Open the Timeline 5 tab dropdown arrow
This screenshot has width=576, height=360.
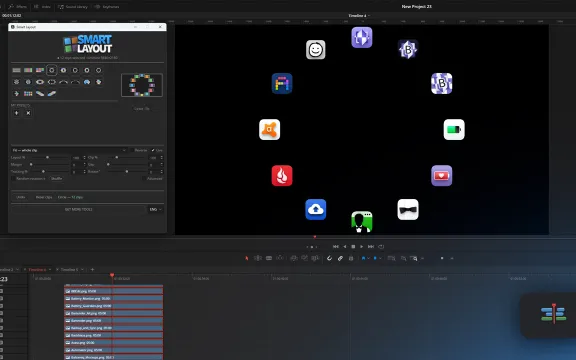click(82, 270)
